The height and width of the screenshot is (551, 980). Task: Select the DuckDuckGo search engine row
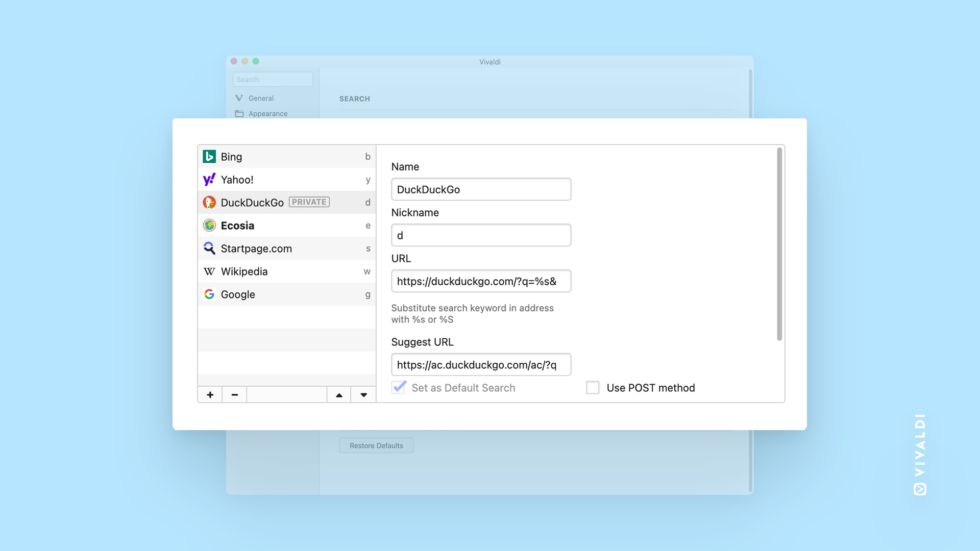[287, 202]
